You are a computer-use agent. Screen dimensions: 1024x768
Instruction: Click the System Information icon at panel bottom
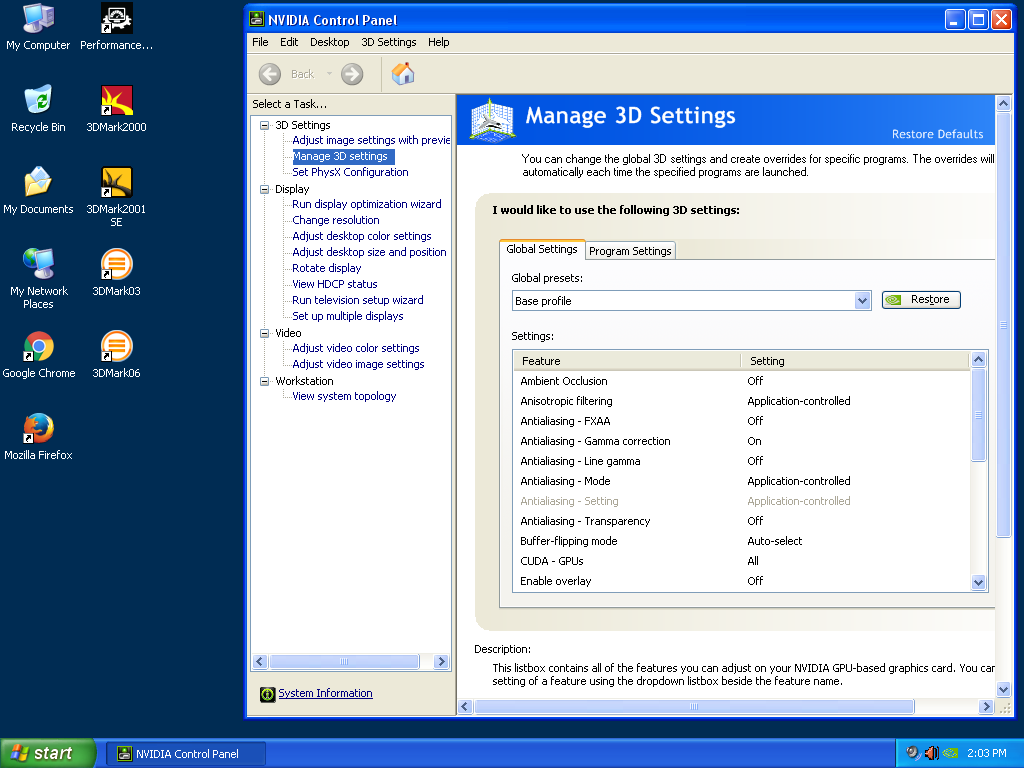266,693
